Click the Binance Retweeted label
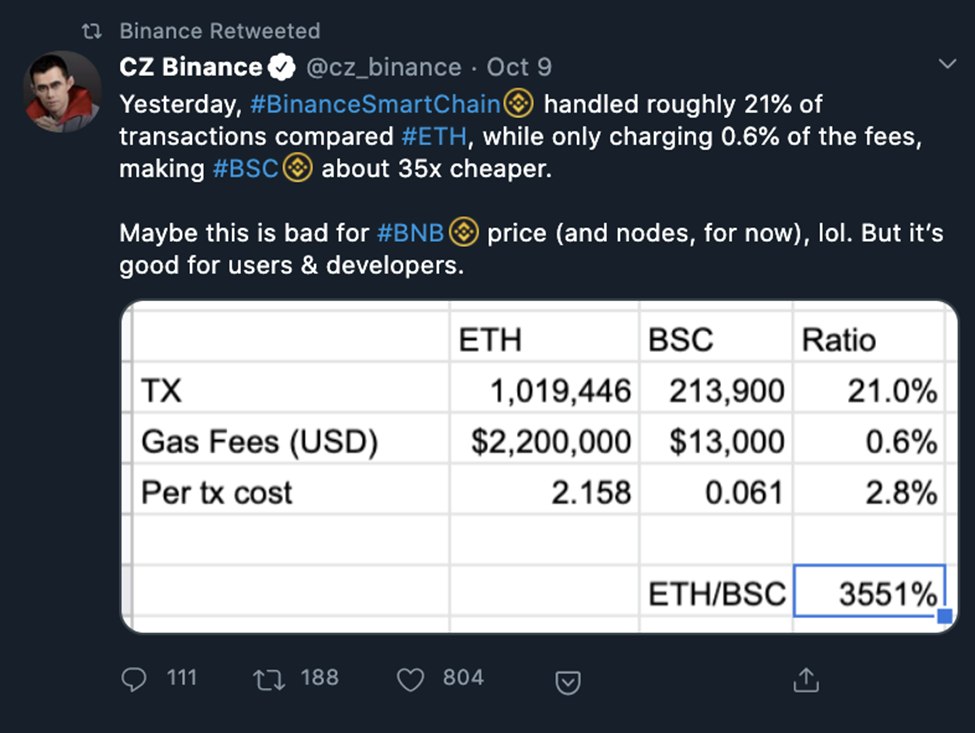Viewport: 975px width, 733px height. [219, 31]
